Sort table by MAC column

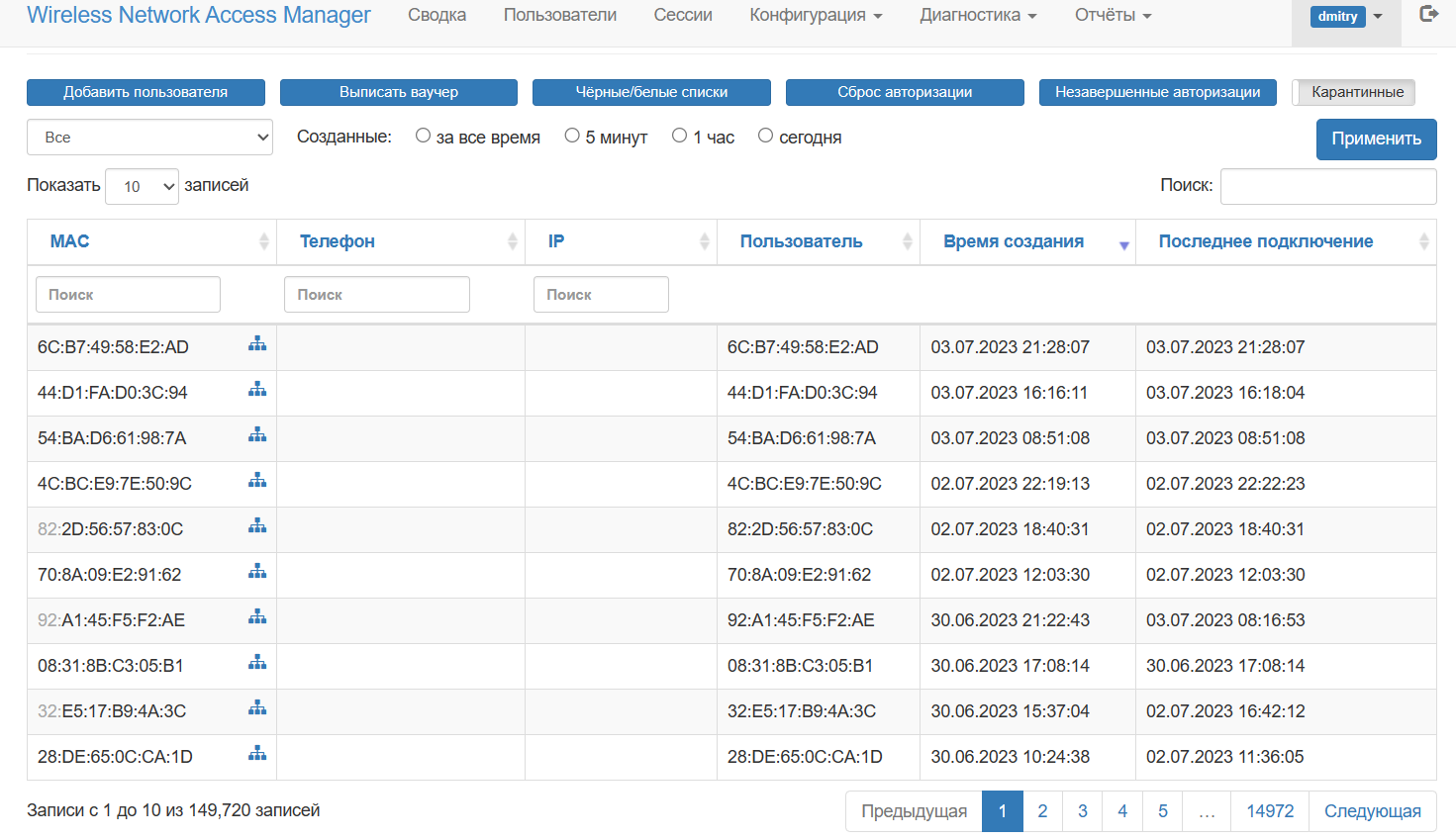tap(151, 241)
